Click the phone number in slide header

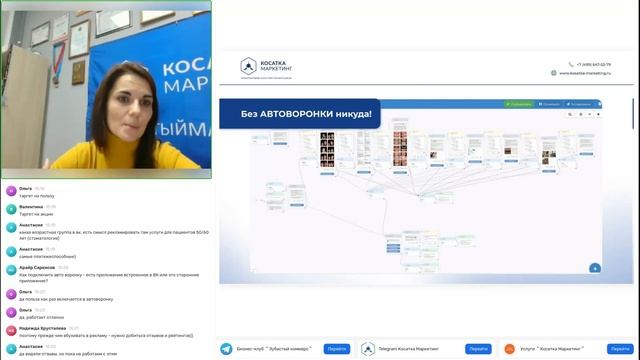593,64
